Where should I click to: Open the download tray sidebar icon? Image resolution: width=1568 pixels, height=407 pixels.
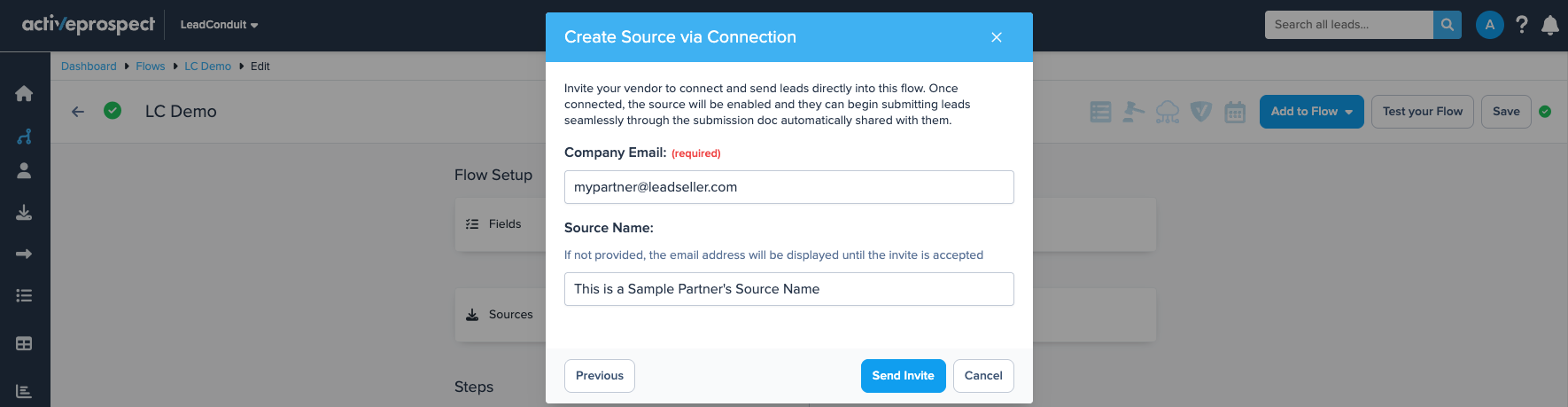[x=24, y=213]
